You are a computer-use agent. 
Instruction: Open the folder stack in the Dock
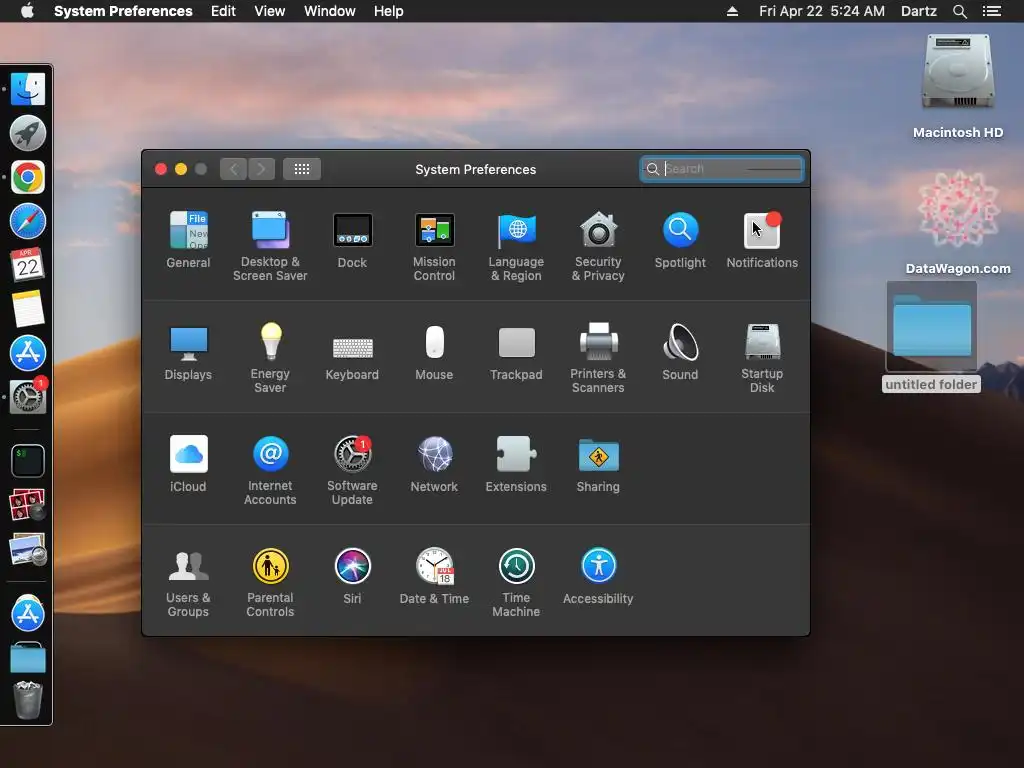pyautogui.click(x=27, y=658)
